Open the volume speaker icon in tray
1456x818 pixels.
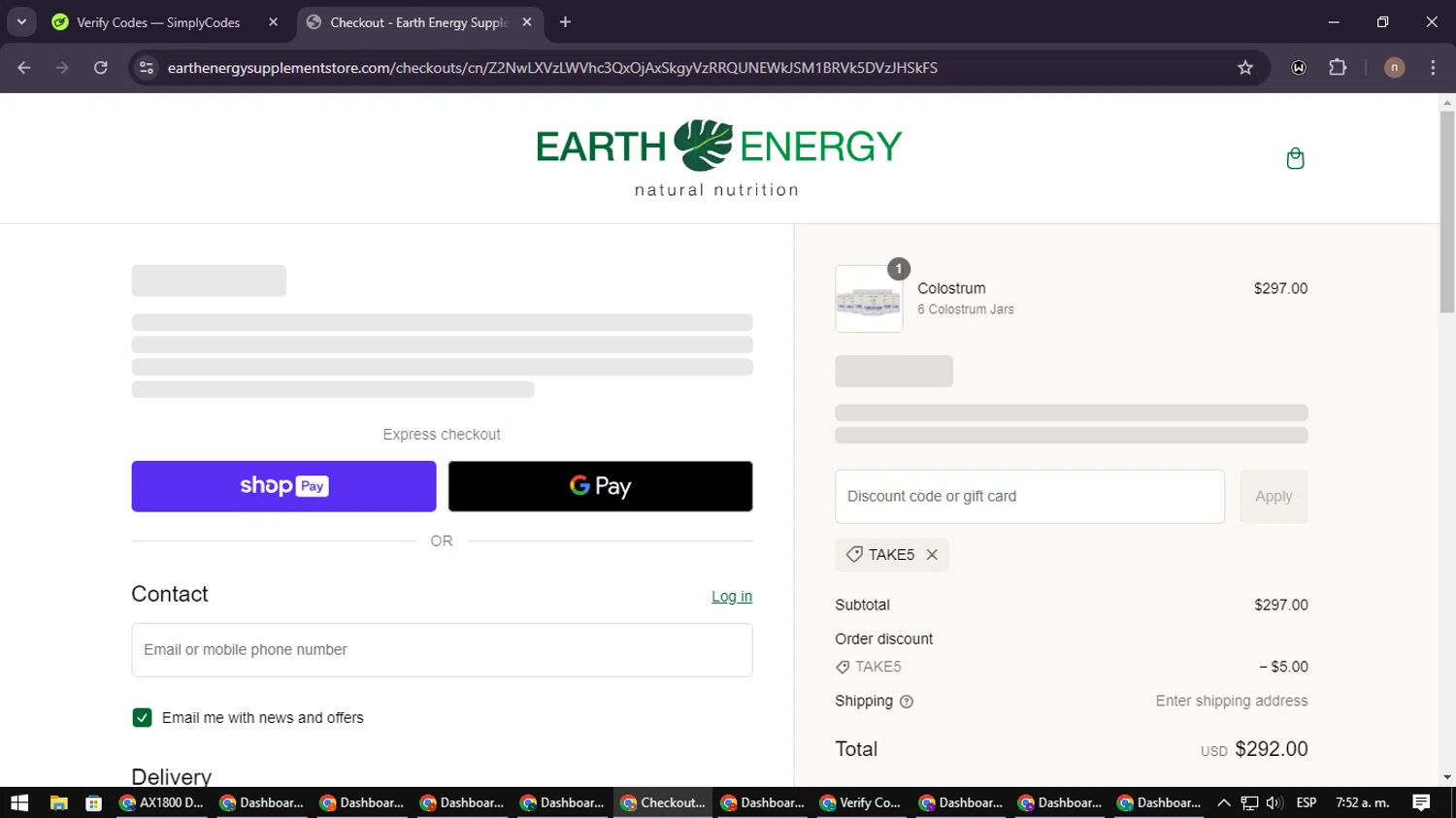click(1274, 802)
